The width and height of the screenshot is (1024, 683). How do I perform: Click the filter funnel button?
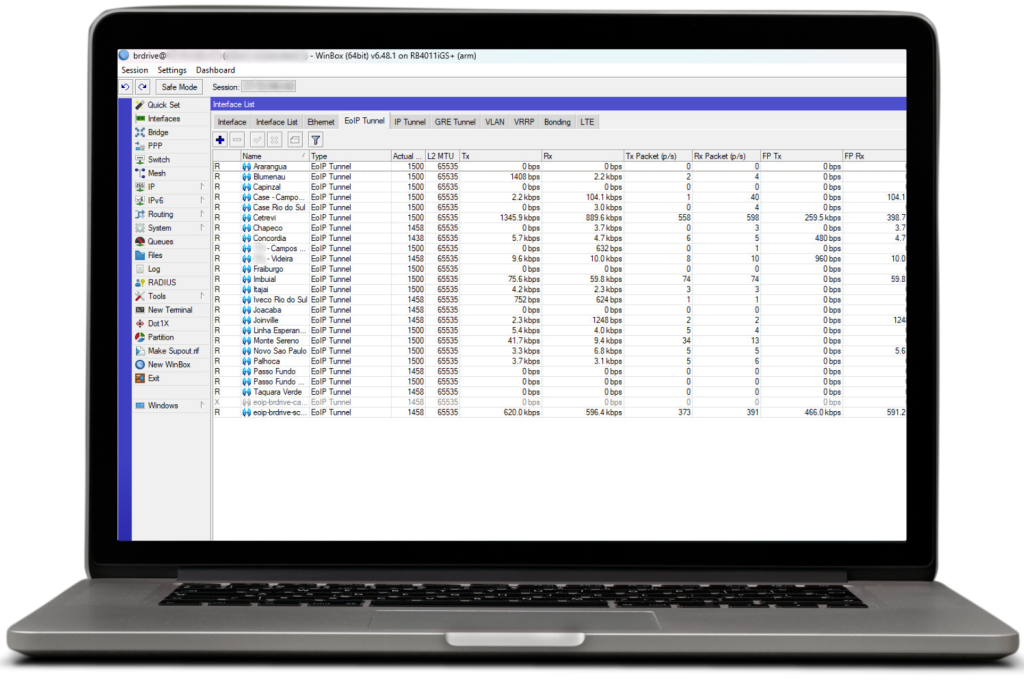click(x=315, y=140)
